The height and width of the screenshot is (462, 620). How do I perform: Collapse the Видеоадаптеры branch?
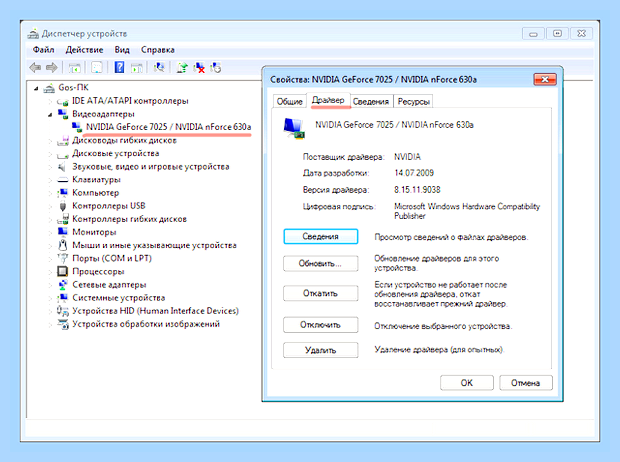click(x=50, y=115)
